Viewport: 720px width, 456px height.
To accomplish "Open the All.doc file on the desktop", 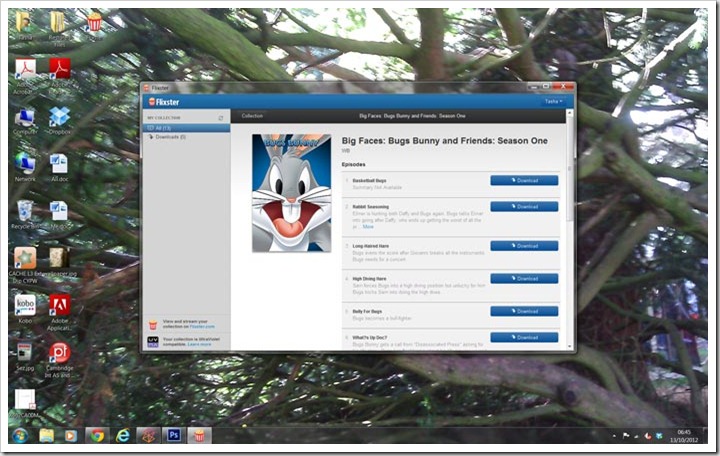I will pyautogui.click(x=60, y=168).
